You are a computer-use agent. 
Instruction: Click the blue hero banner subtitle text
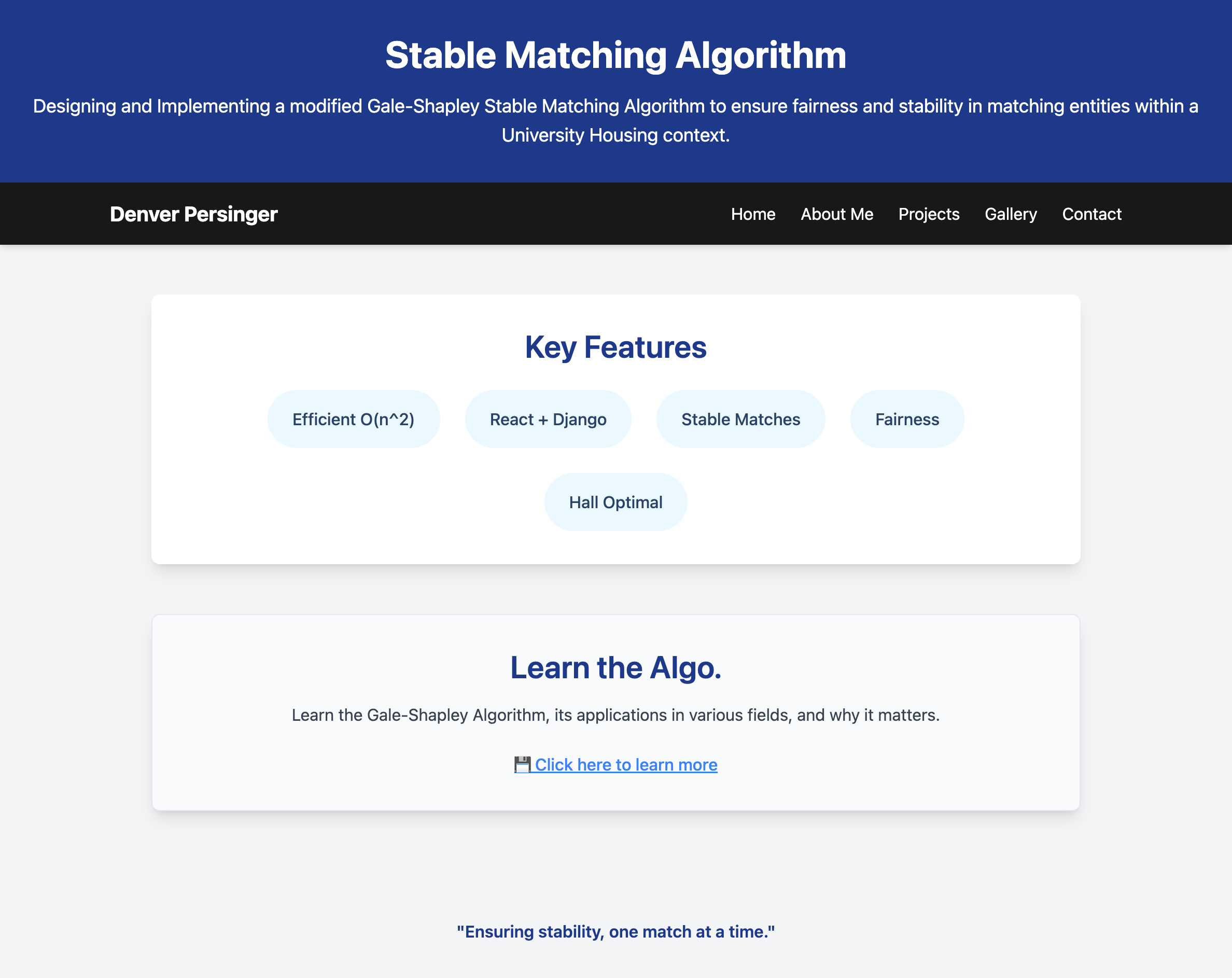pyautogui.click(x=615, y=121)
